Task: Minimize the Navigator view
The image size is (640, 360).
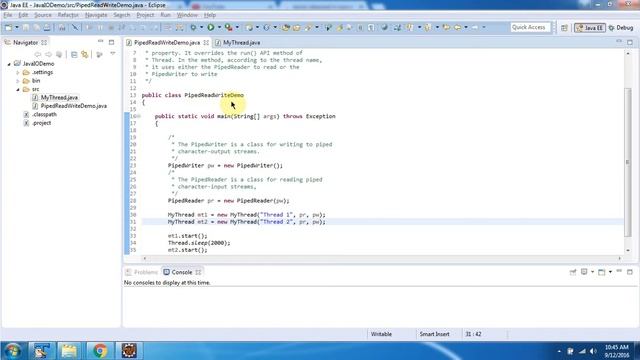Action: pos(100,42)
